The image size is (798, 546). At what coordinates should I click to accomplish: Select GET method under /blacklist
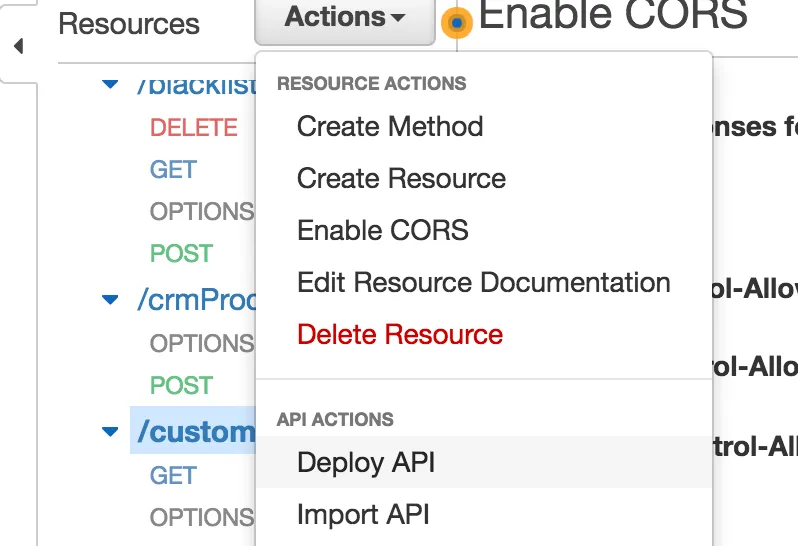[173, 170]
